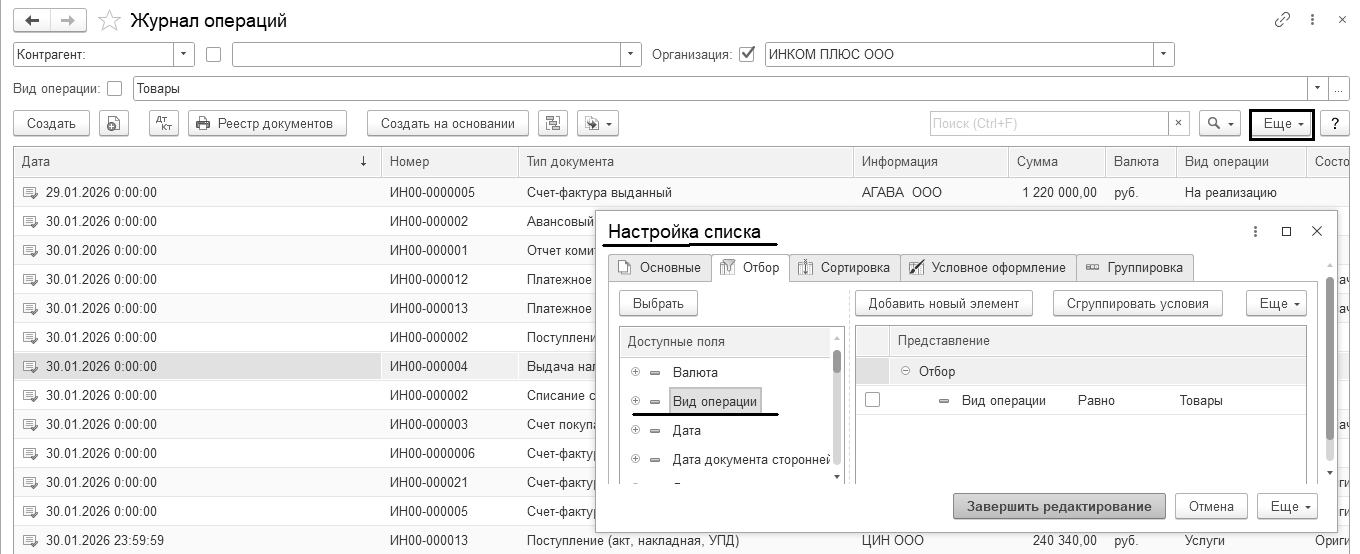Open Реестр документов
The width and height of the screenshot is (1360, 554).
(267, 123)
